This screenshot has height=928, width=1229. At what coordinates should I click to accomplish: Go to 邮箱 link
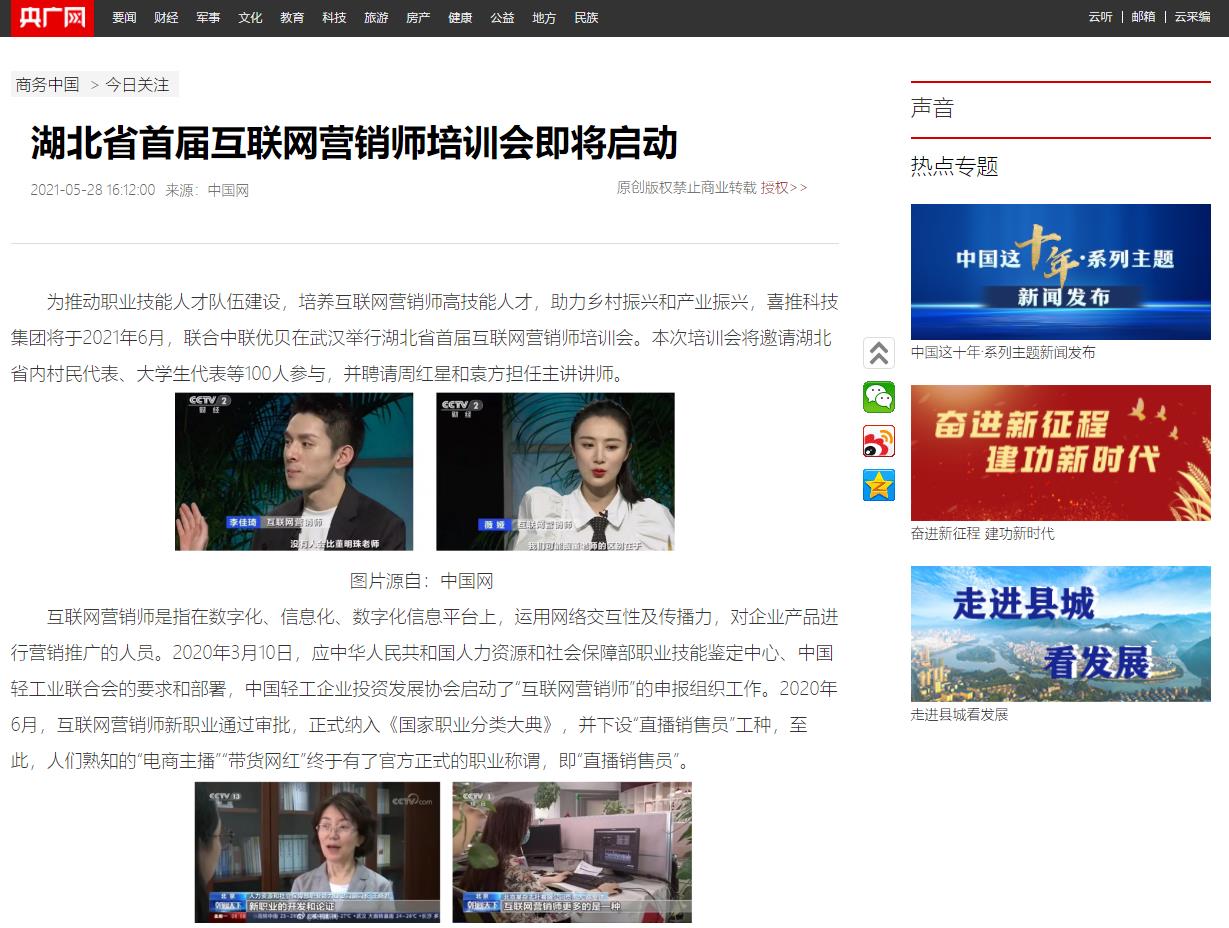(1143, 17)
